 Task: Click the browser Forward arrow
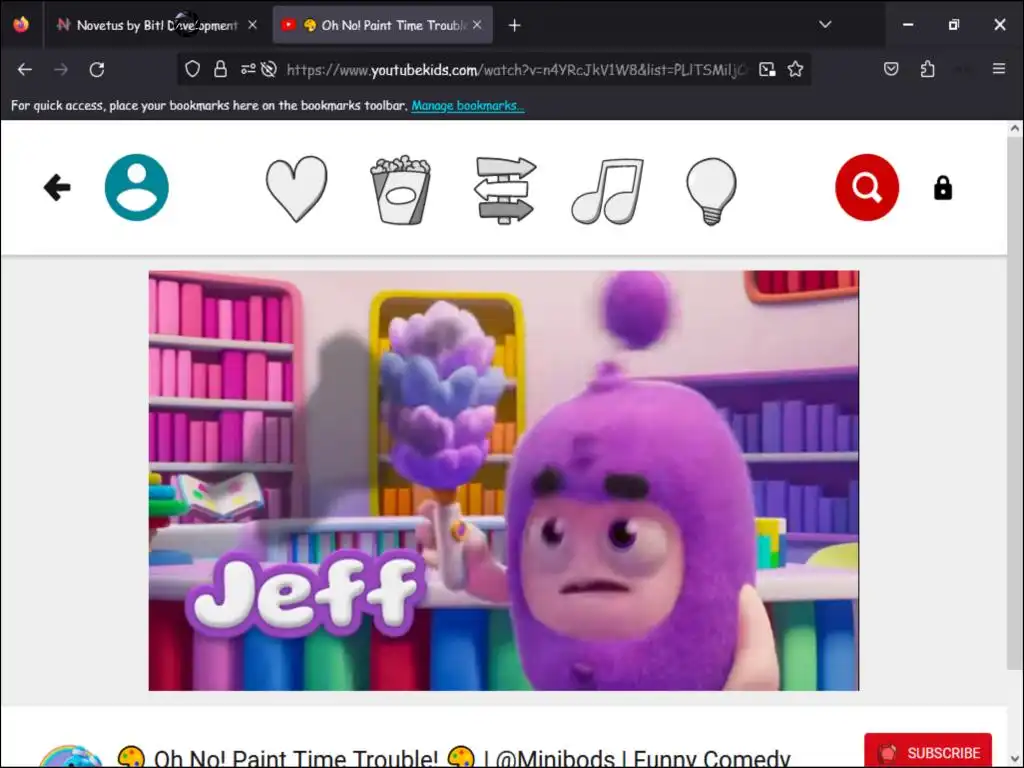pyautogui.click(x=61, y=69)
